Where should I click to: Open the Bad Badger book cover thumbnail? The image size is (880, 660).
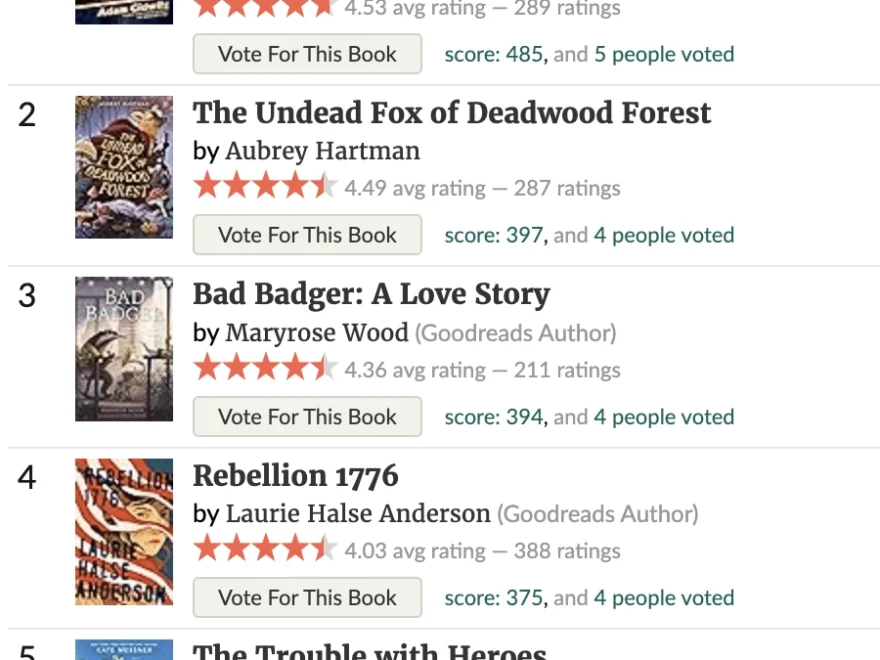(124, 349)
